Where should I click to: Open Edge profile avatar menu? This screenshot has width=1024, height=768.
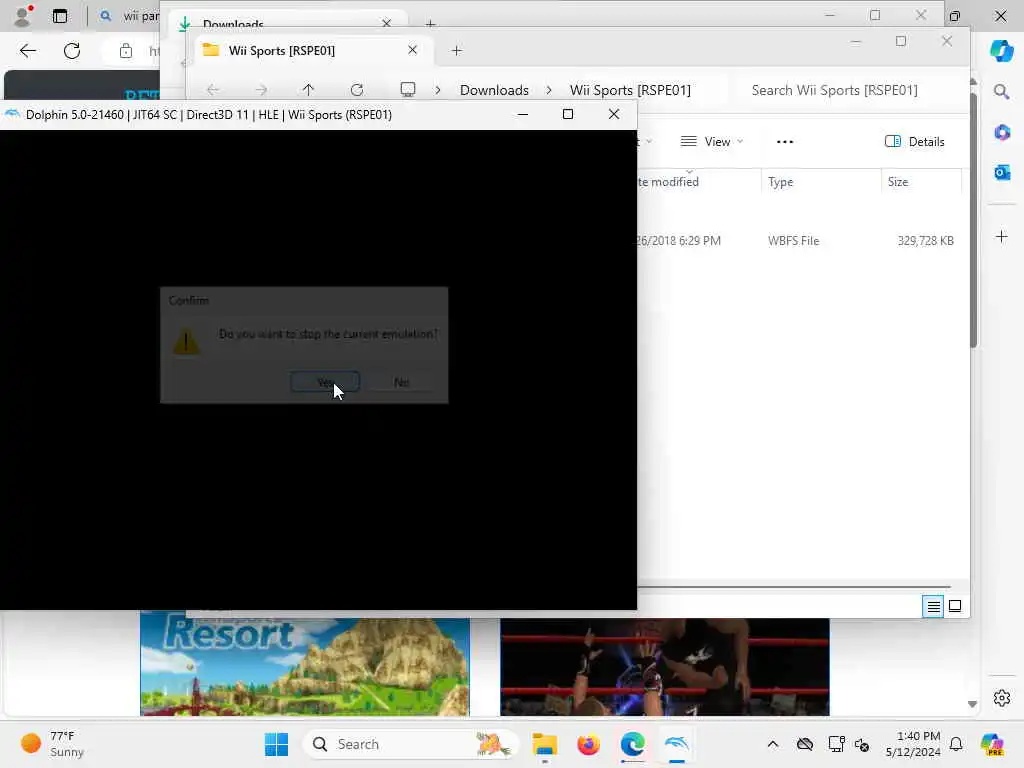coord(22,16)
